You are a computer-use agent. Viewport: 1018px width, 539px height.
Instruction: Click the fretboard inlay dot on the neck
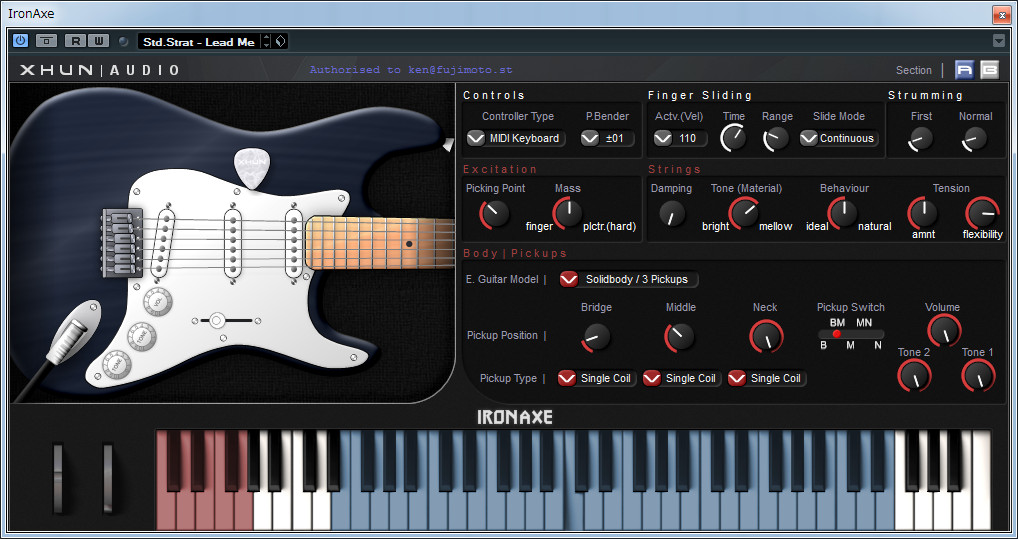(409, 244)
